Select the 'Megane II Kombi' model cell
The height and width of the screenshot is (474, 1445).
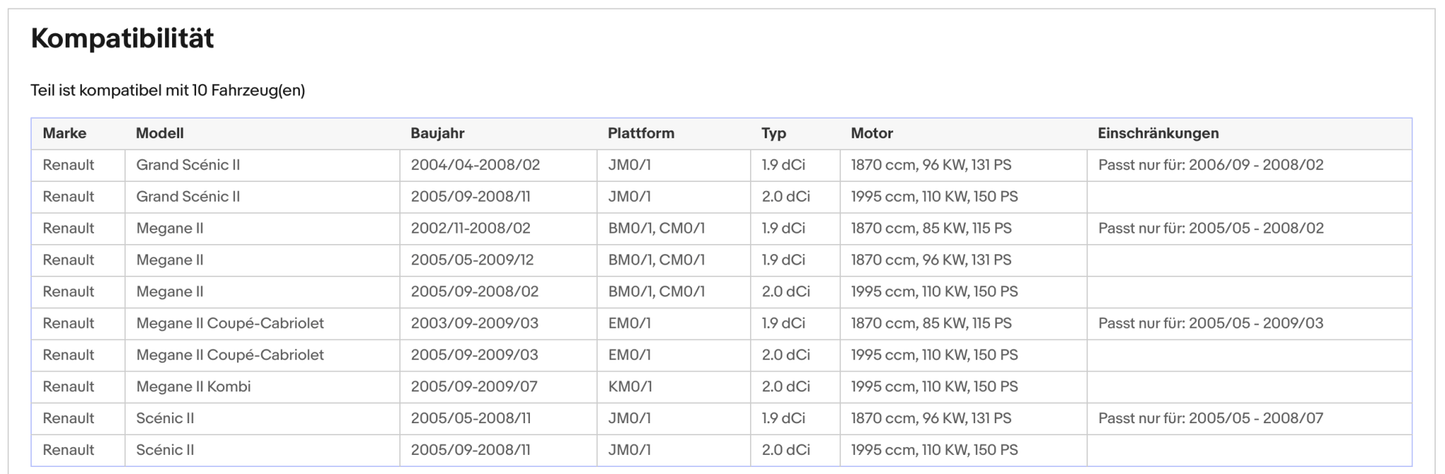tap(193, 386)
